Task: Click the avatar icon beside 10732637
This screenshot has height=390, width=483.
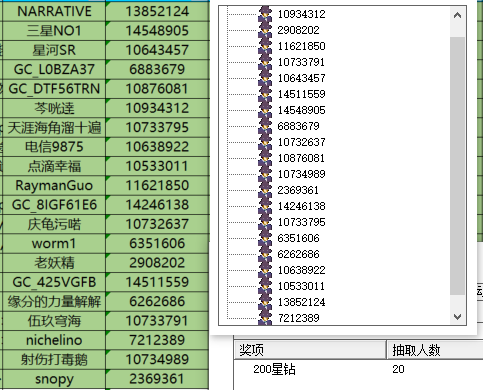Action: coord(265,142)
